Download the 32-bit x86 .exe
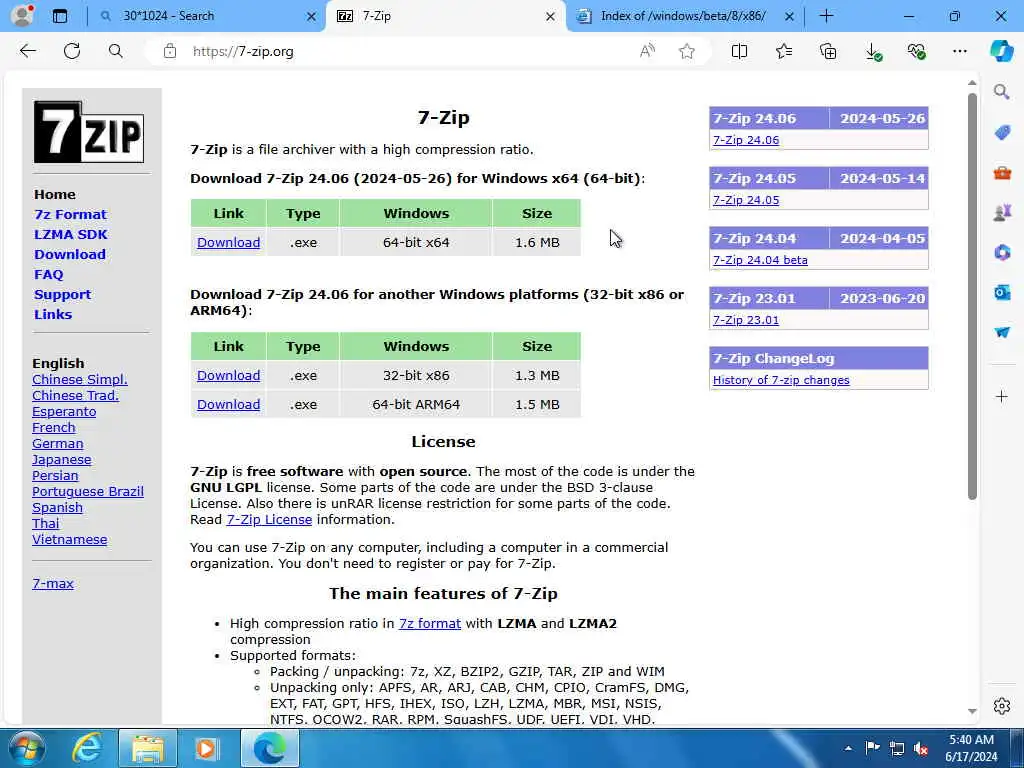Screen dimensions: 1024x768 click(229, 376)
